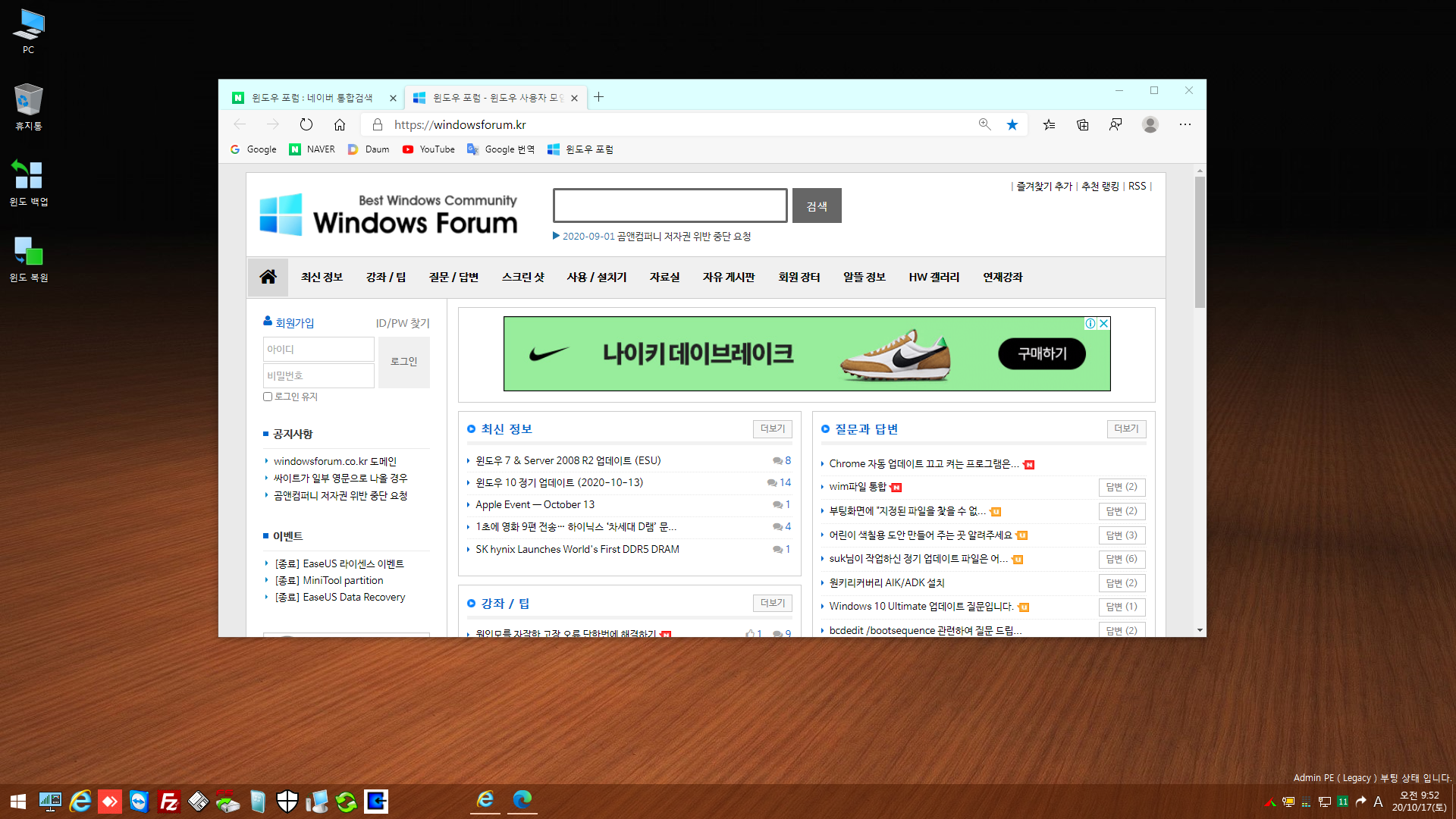Switch to the 네이버 통합검색 tab

click(313, 98)
